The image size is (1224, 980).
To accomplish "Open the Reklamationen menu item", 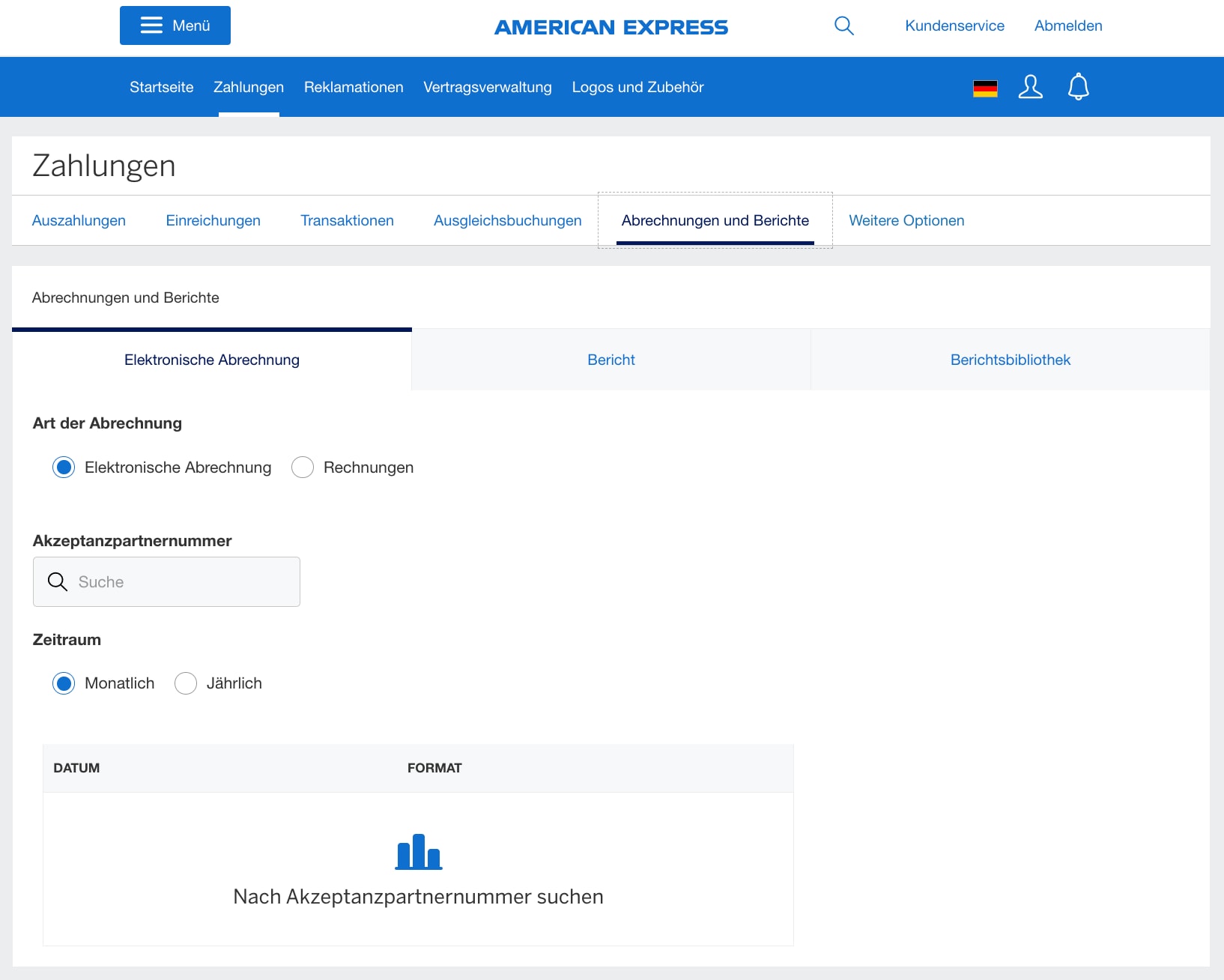I will (x=353, y=87).
